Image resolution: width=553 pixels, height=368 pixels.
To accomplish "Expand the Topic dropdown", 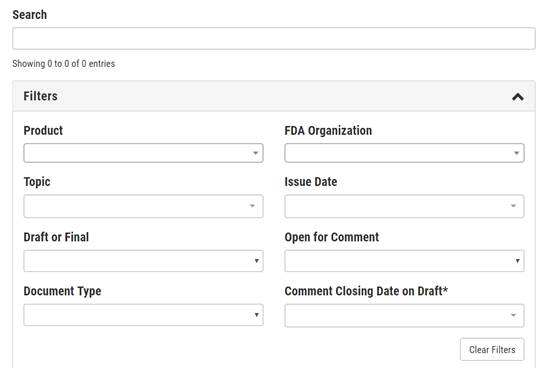I will 143,206.
